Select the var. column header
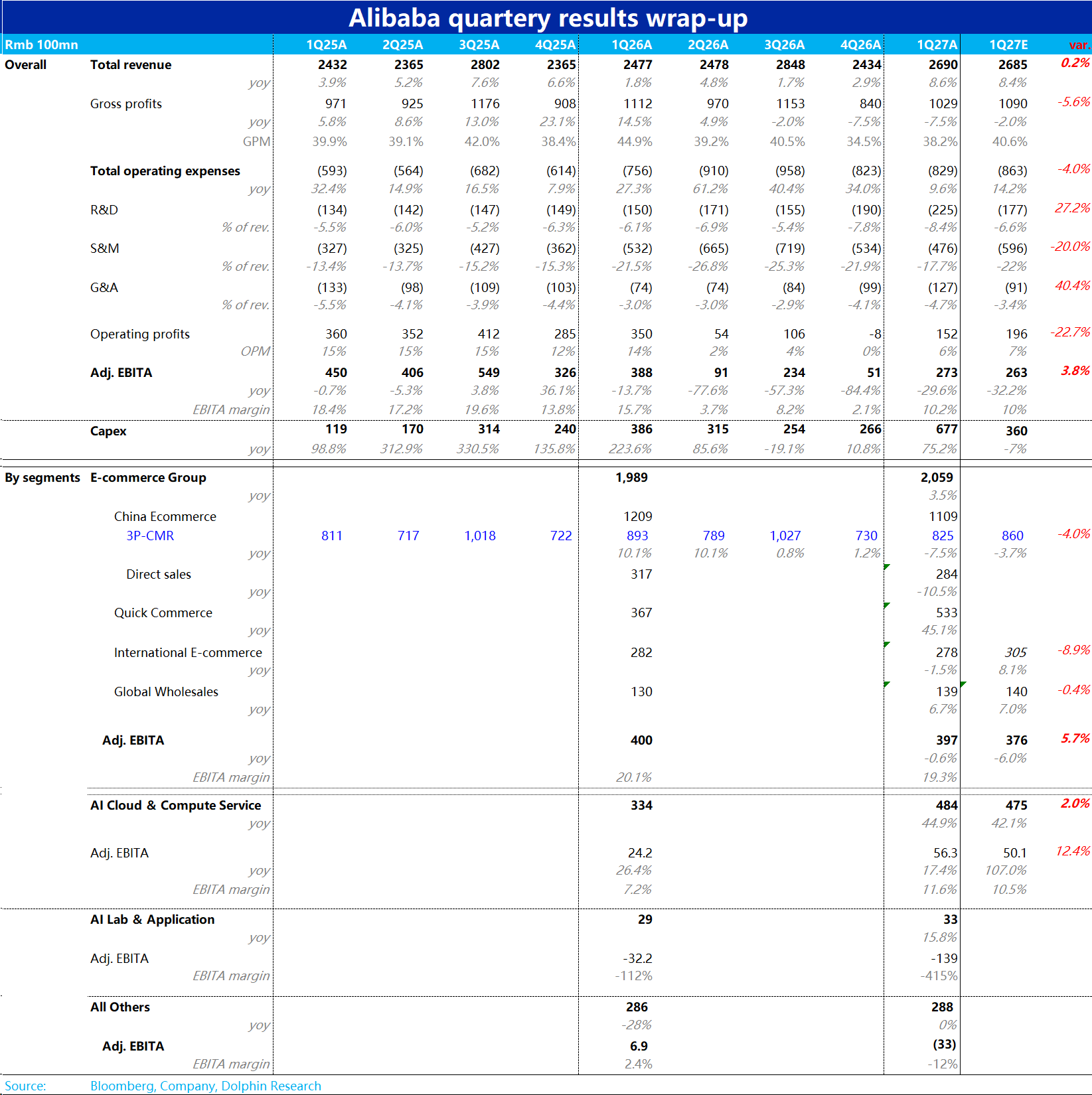Screen dimensions: 1092x1095 click(x=1079, y=44)
